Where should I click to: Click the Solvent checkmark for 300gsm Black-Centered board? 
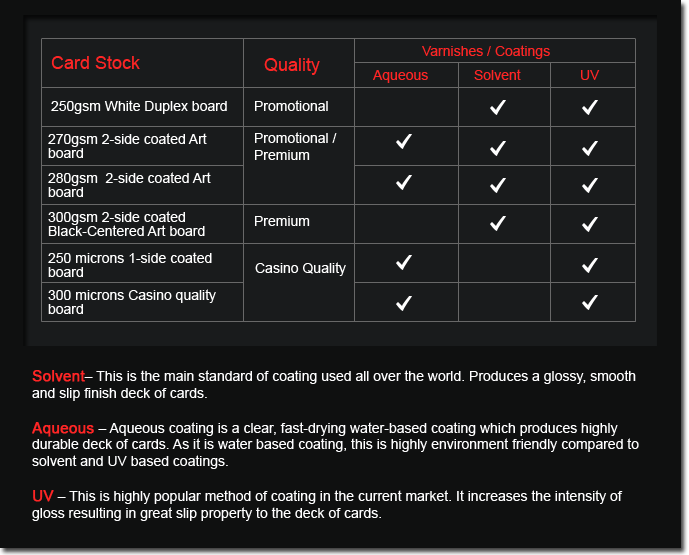pos(497,223)
